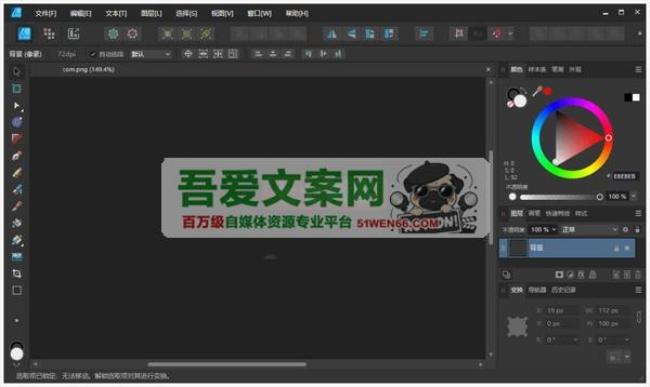Image resolution: width=650 pixels, height=387 pixels.
Task: Click the hex color value field
Action: 625,177
